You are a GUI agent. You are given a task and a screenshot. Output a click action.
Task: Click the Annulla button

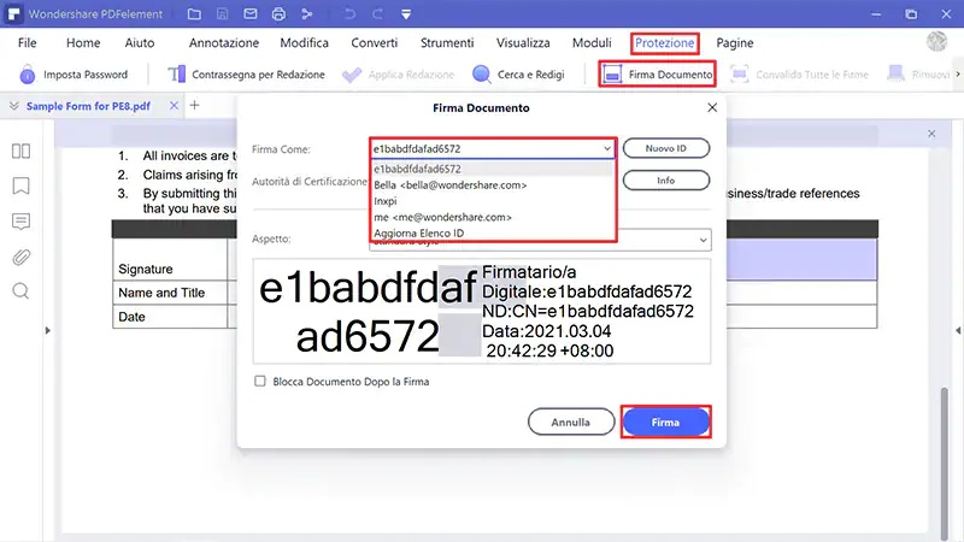point(571,422)
